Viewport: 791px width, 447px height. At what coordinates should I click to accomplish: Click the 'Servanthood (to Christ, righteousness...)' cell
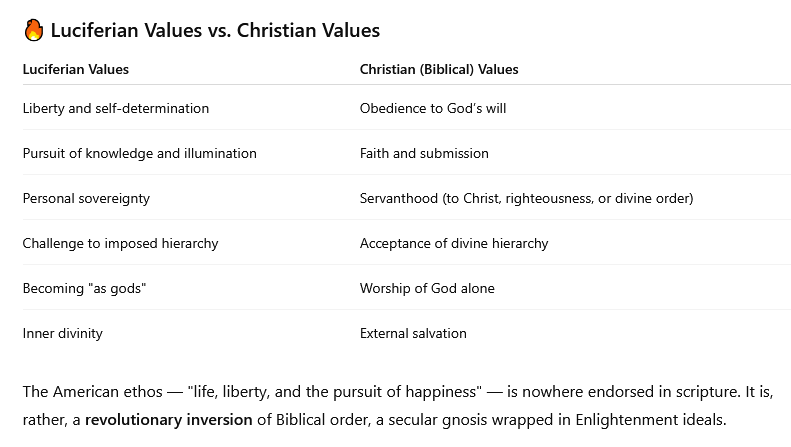point(527,198)
